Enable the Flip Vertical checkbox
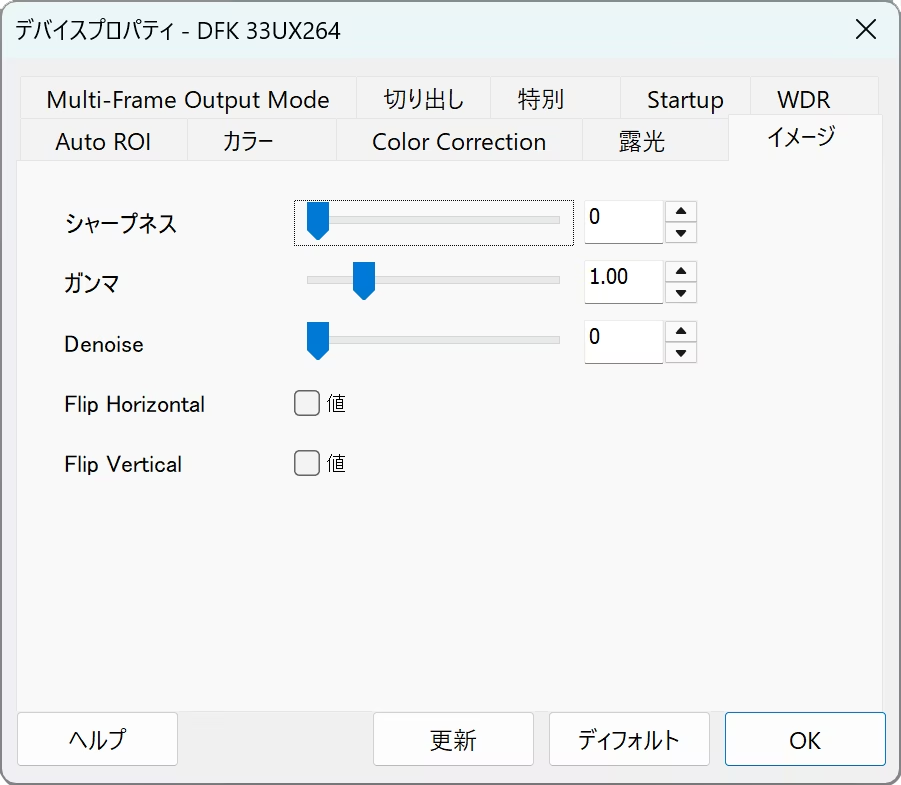901x785 pixels. 307,464
